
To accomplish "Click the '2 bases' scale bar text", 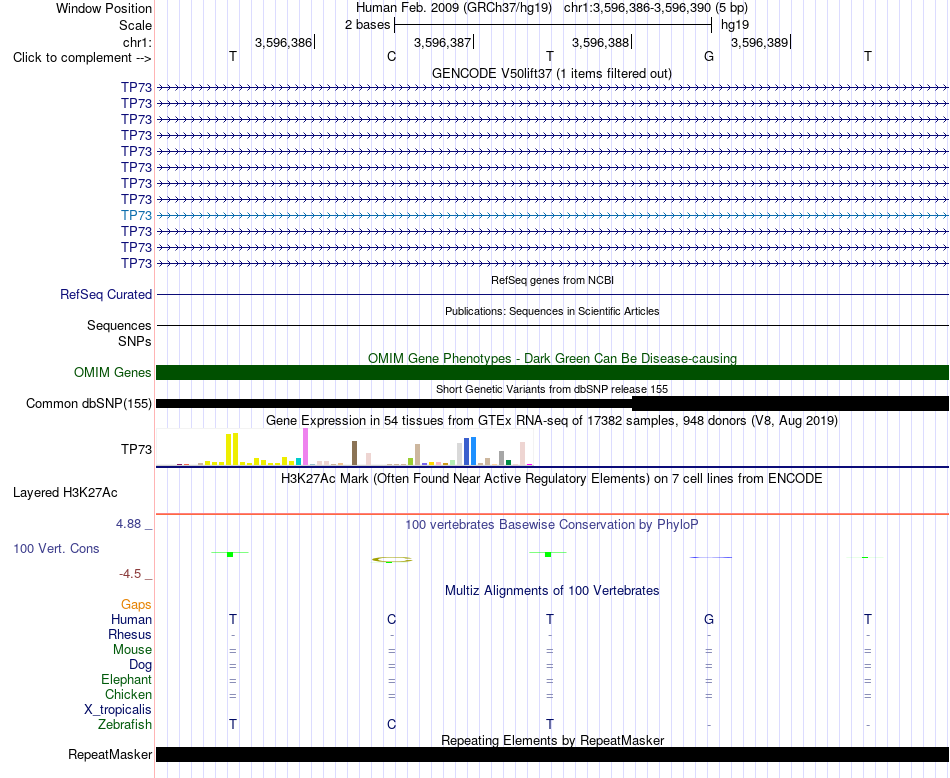I will point(367,25).
